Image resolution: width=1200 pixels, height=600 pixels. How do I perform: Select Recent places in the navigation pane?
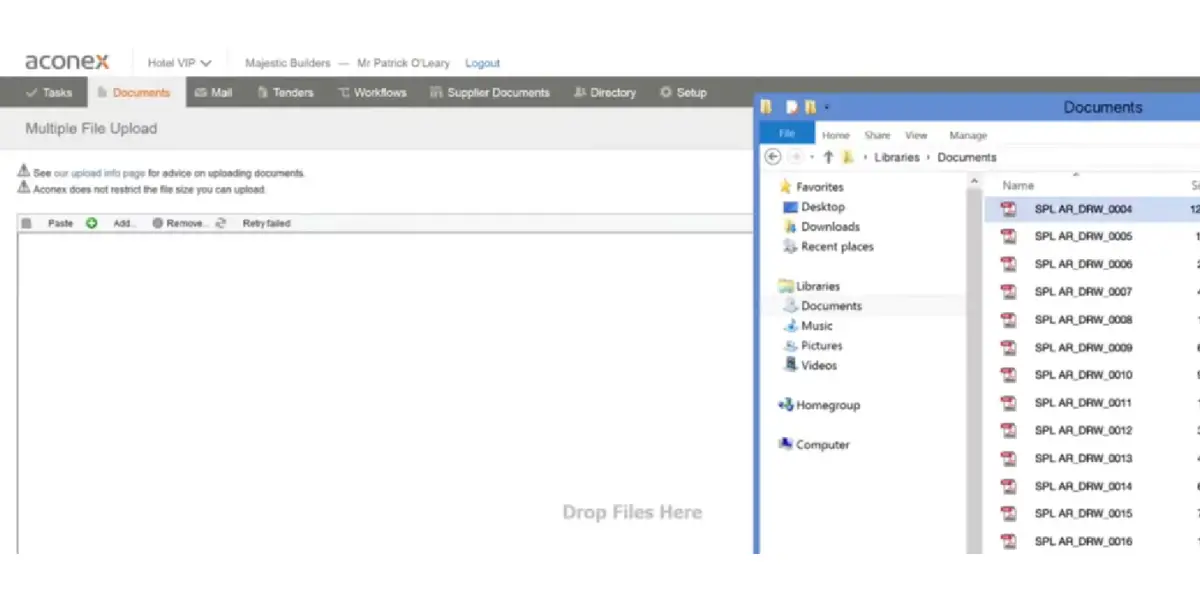[x=828, y=247]
